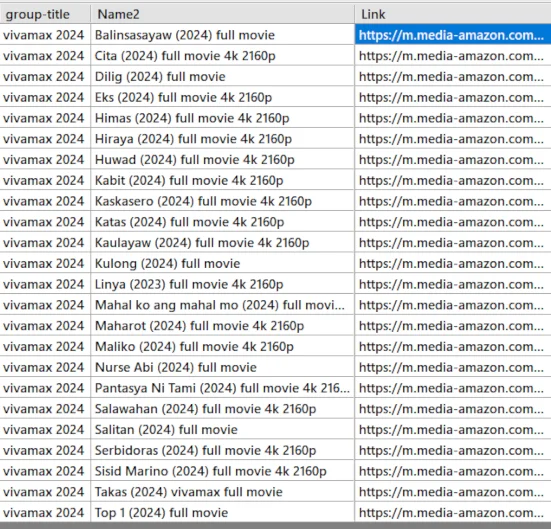Screen dimensions: 551x529
Task: Select the Top 1 (2024) name cell
Action: coord(222,512)
